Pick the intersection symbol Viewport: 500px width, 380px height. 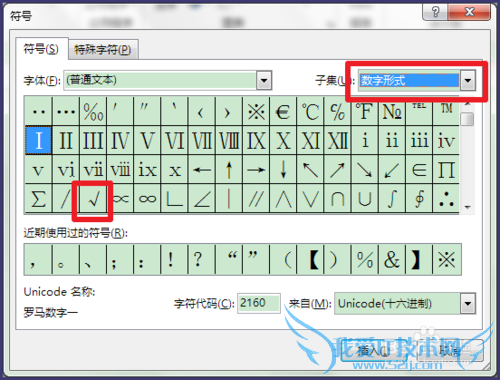337,199
